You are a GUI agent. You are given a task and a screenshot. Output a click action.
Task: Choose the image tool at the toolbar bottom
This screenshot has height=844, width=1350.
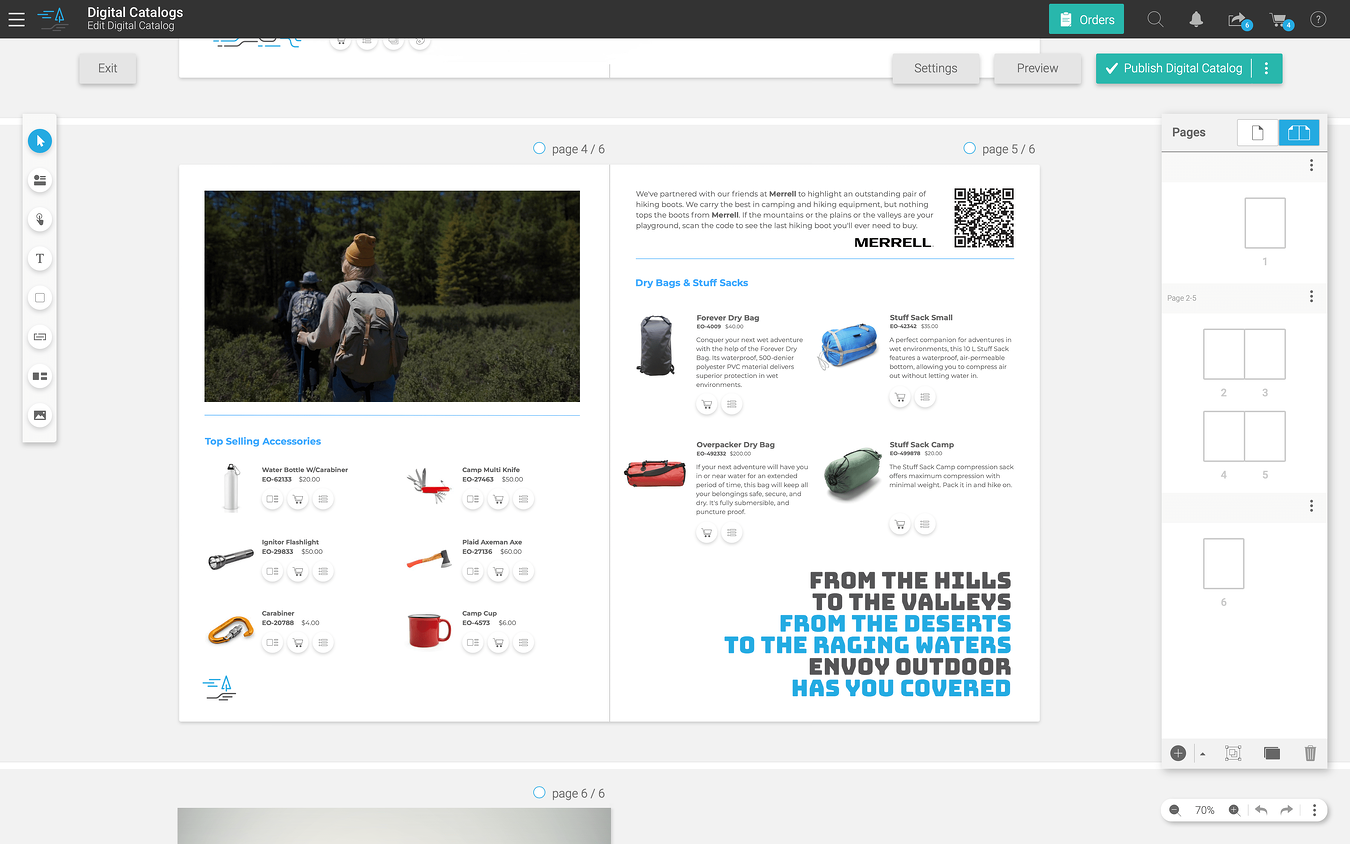[40, 415]
